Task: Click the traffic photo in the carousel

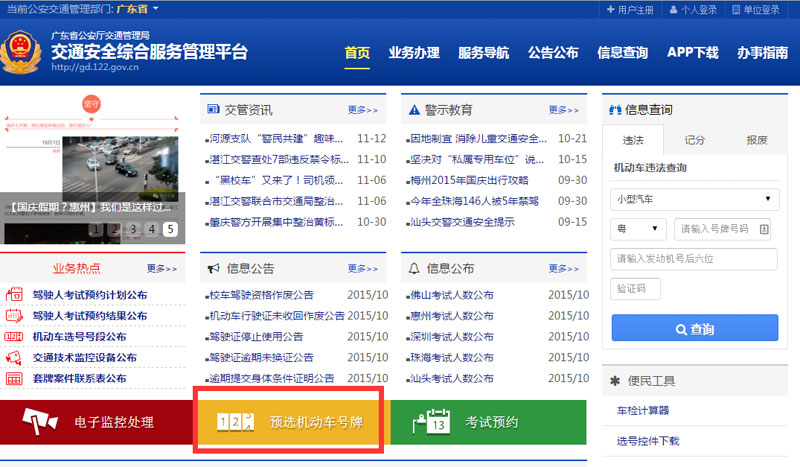Action: pos(120,168)
